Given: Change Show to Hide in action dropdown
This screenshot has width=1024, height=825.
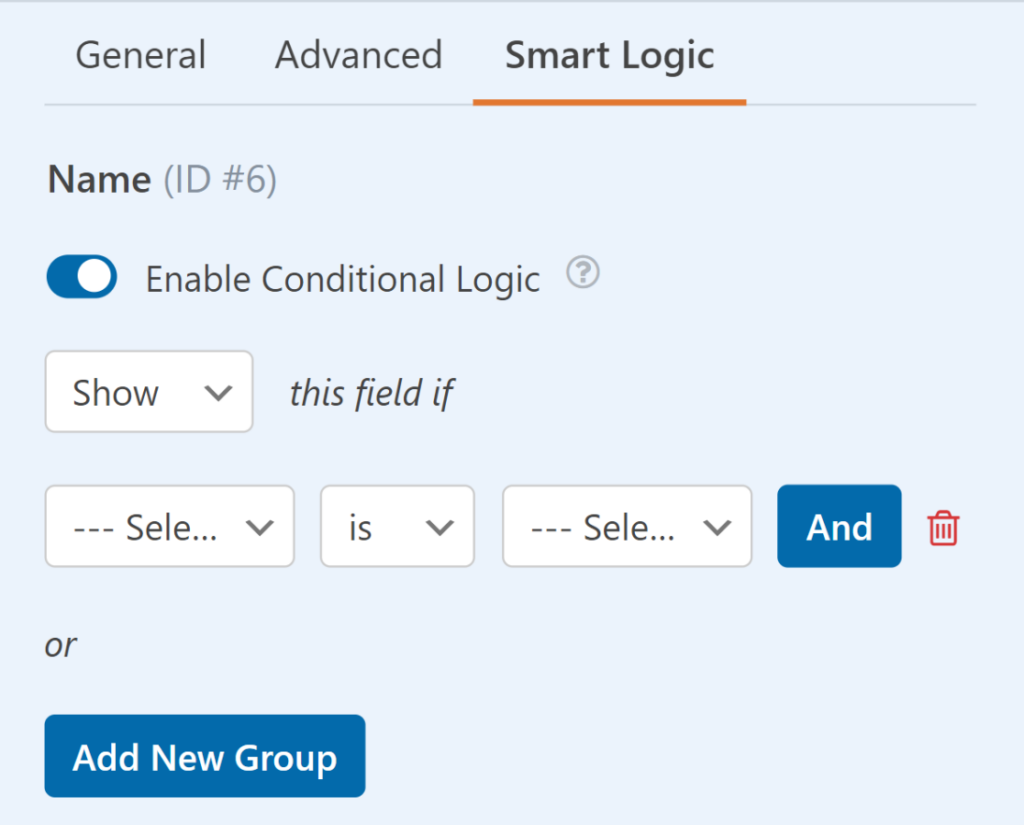Looking at the screenshot, I should pyautogui.click(x=148, y=392).
